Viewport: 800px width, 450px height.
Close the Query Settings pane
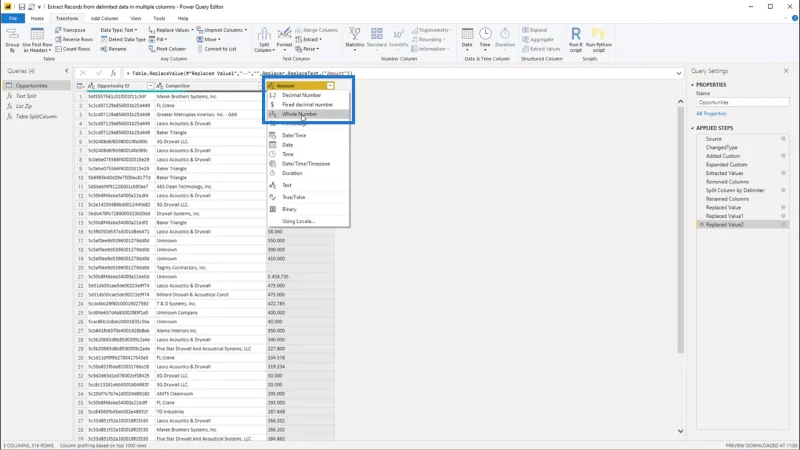(x=786, y=71)
